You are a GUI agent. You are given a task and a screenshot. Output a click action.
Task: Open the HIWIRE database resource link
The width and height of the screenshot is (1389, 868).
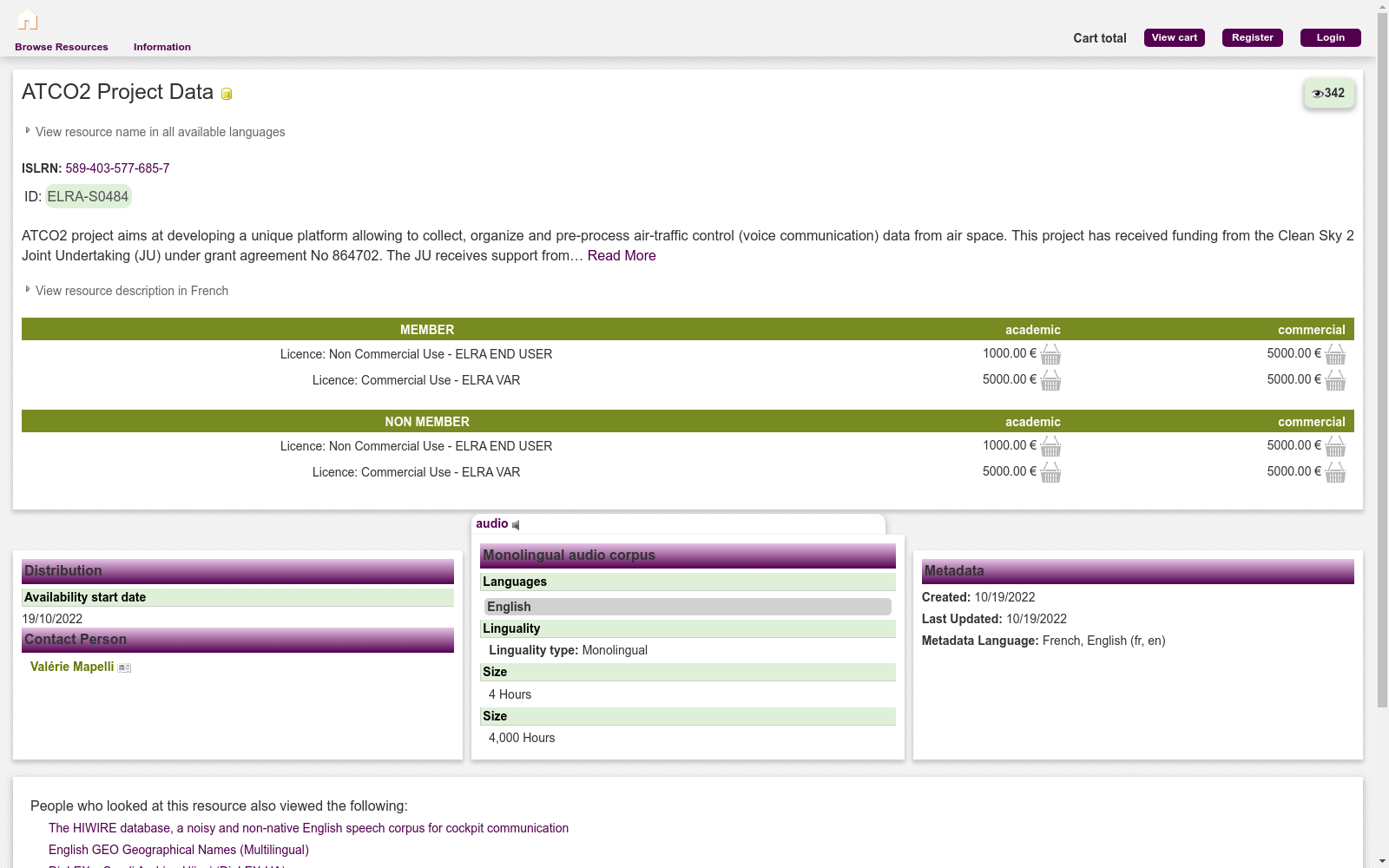[308, 828]
